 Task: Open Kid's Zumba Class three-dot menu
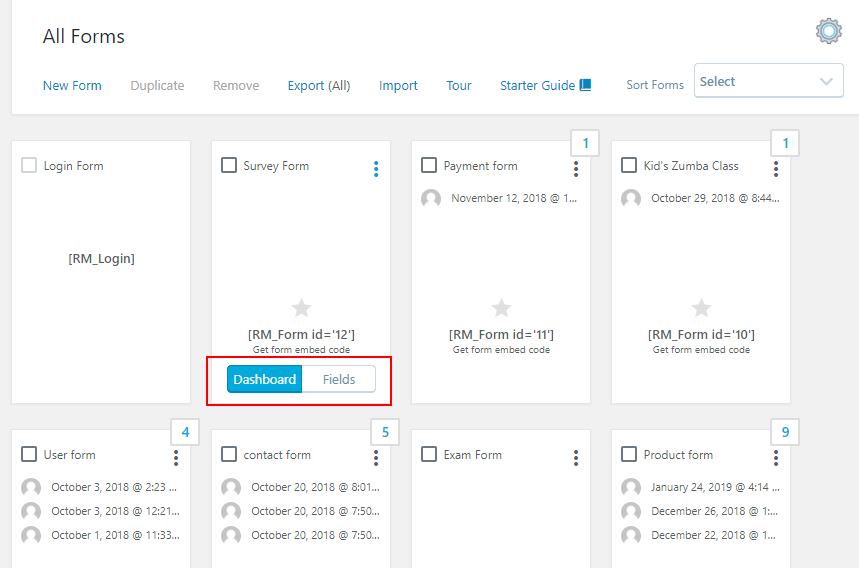tap(776, 169)
